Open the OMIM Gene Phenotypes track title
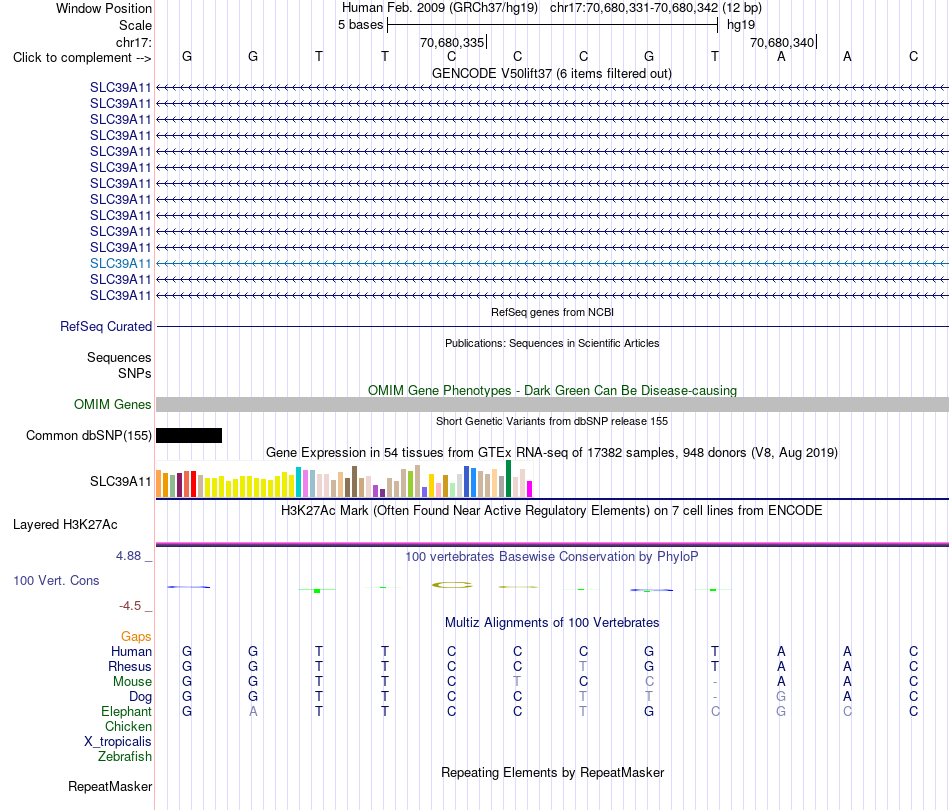 point(552,390)
